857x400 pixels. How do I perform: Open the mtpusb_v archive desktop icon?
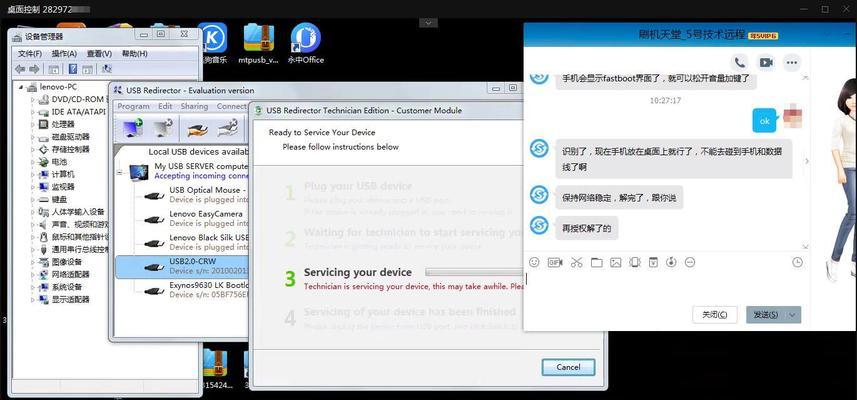[259, 44]
